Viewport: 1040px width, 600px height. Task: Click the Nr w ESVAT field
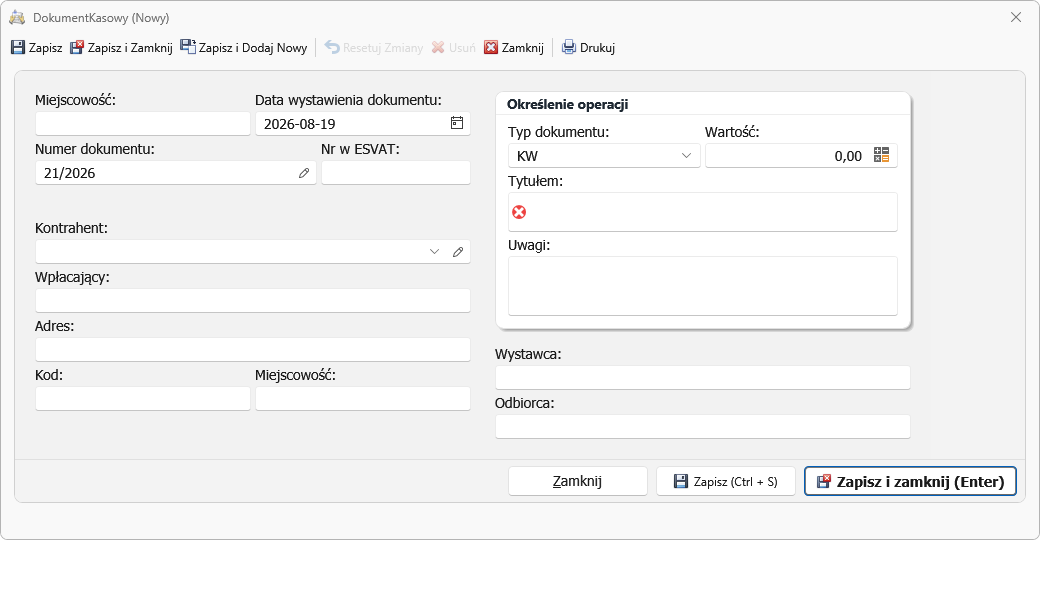point(396,173)
